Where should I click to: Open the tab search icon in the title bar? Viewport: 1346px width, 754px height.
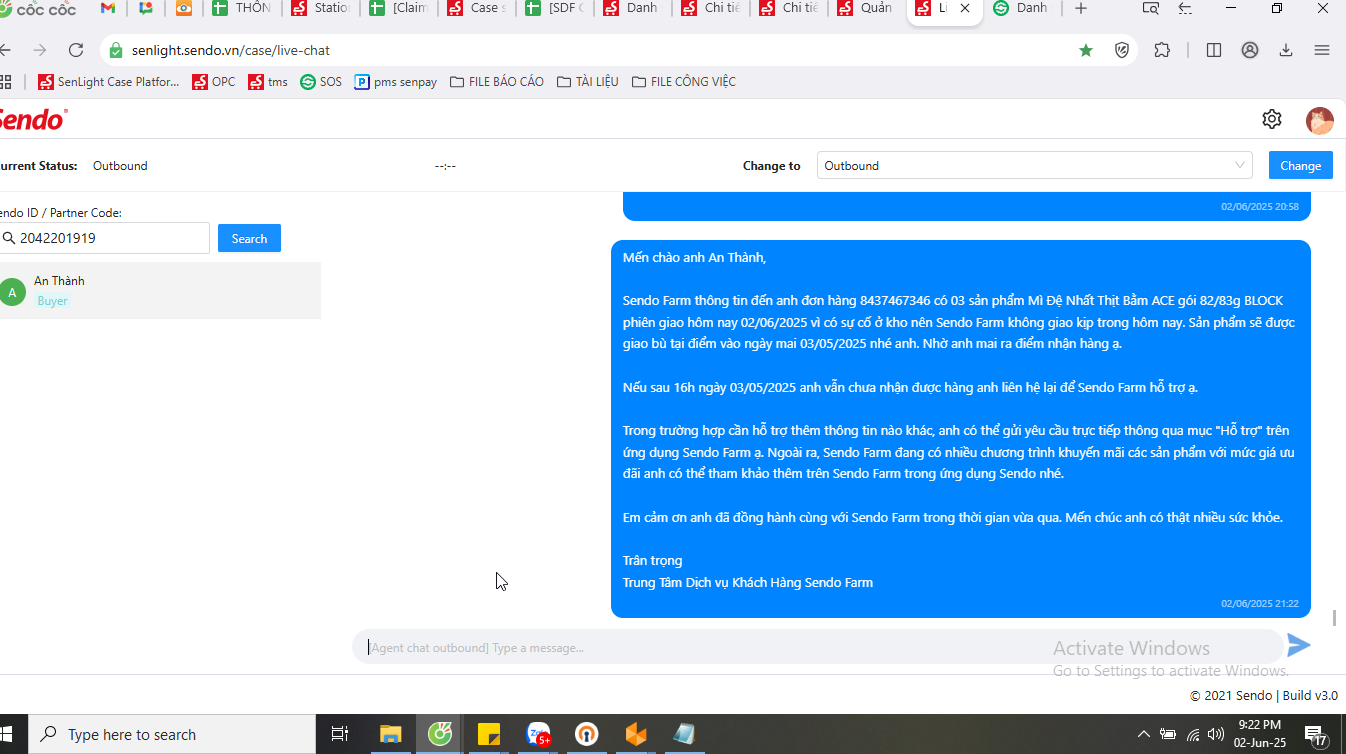click(x=1151, y=8)
